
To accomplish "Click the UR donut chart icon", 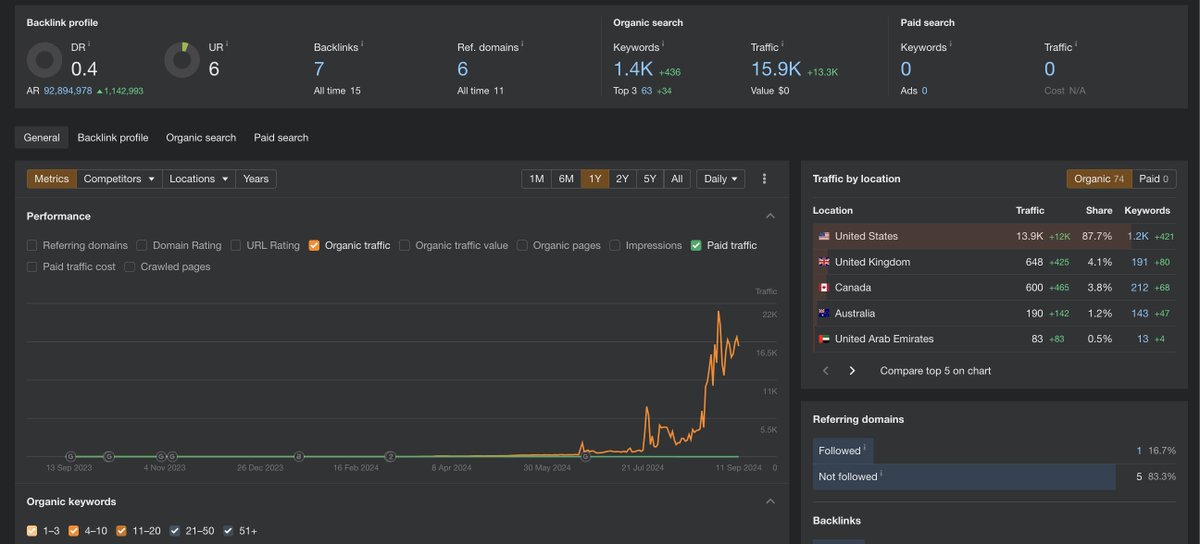I will (x=182, y=61).
